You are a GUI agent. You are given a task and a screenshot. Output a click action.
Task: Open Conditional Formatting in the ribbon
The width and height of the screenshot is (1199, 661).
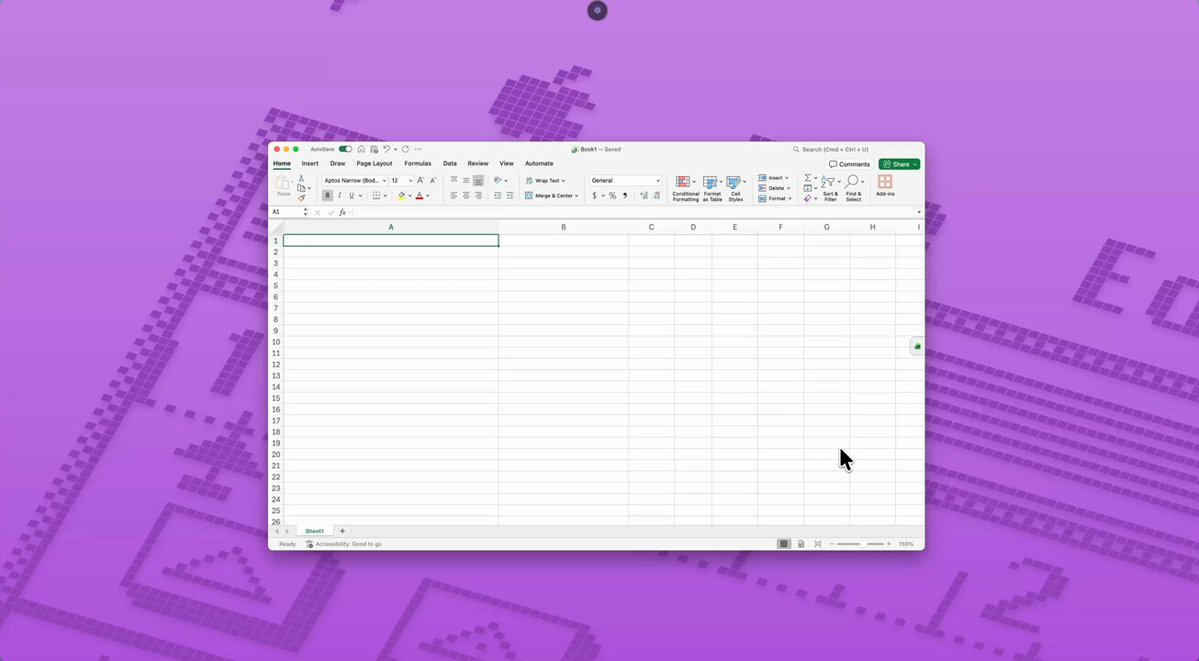(685, 188)
